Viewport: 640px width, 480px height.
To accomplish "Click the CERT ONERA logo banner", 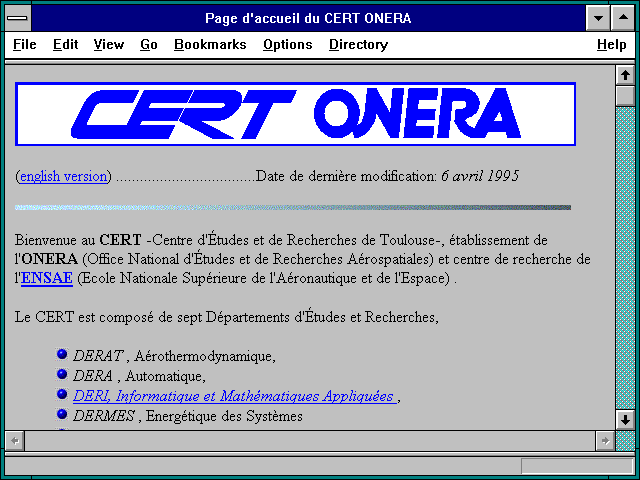I will [x=295, y=114].
